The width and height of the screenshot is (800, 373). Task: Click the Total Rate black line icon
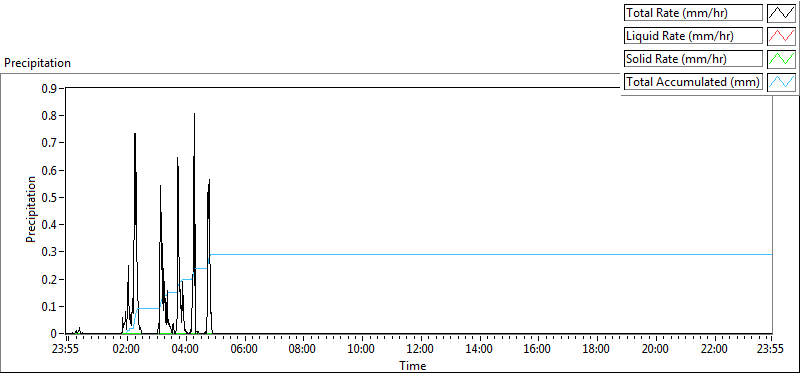tap(782, 13)
